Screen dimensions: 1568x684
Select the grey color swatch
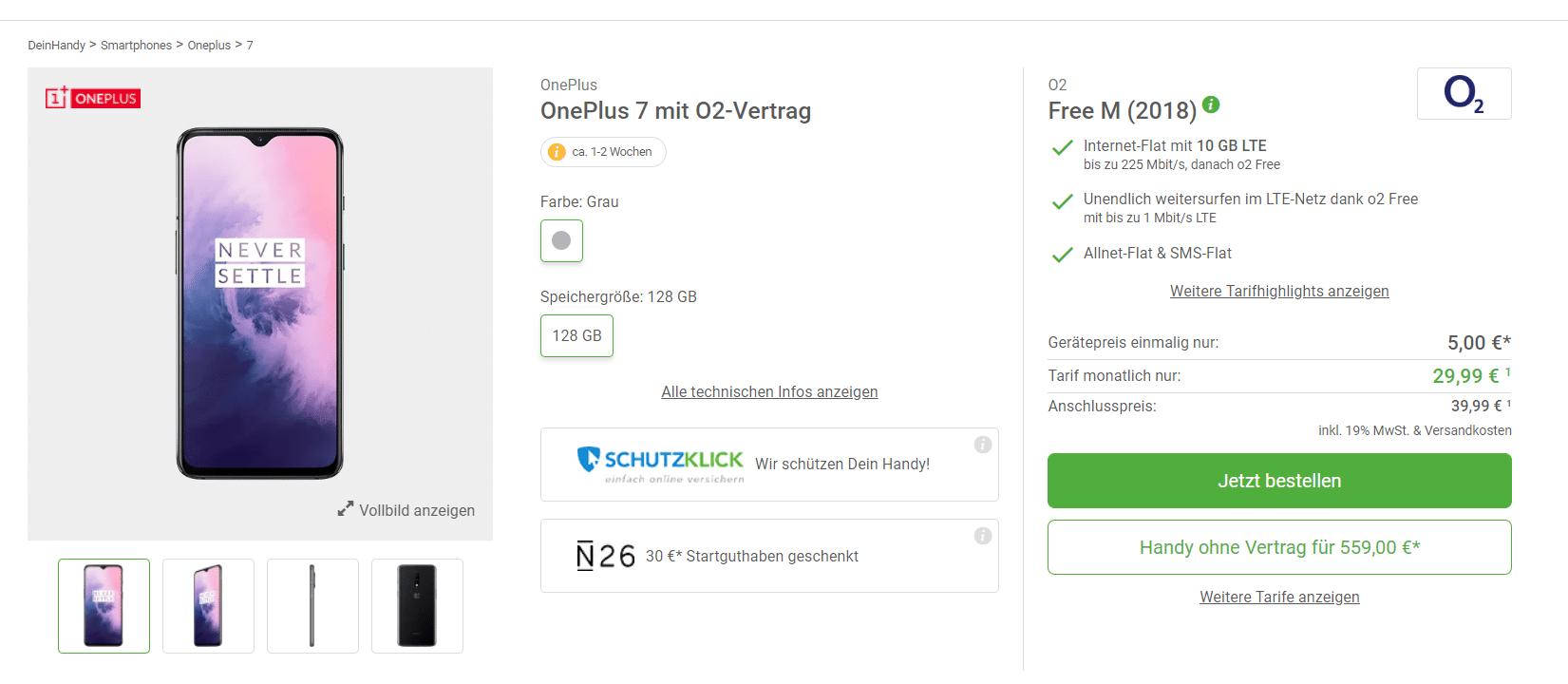point(561,241)
